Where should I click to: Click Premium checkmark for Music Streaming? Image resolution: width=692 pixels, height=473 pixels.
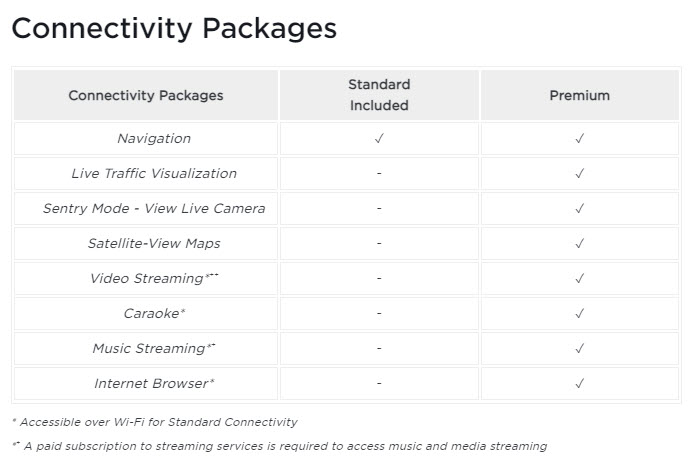tap(579, 348)
